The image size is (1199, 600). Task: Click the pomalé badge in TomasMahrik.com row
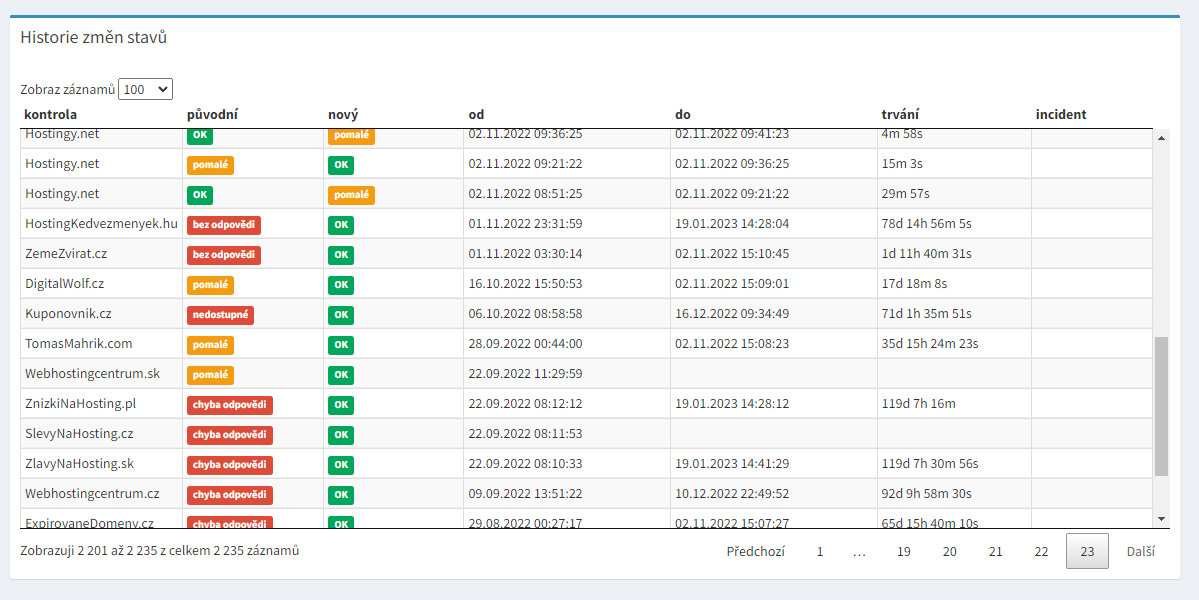tap(210, 345)
